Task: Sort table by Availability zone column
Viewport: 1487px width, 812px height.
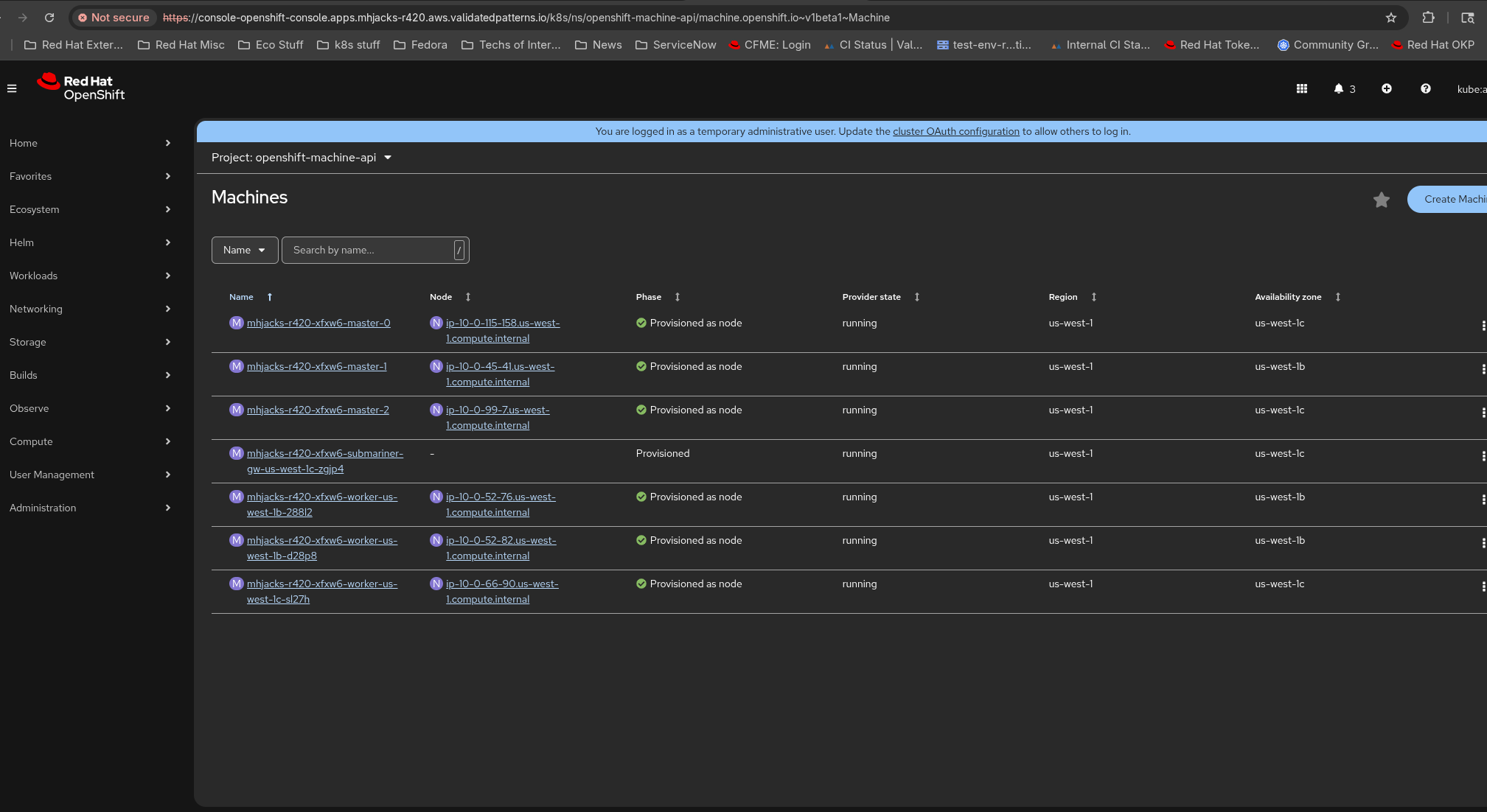Action: 1288,297
